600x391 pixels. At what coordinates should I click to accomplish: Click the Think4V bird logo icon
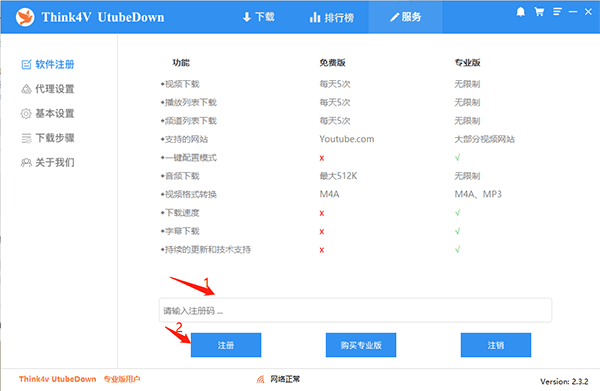point(25,17)
